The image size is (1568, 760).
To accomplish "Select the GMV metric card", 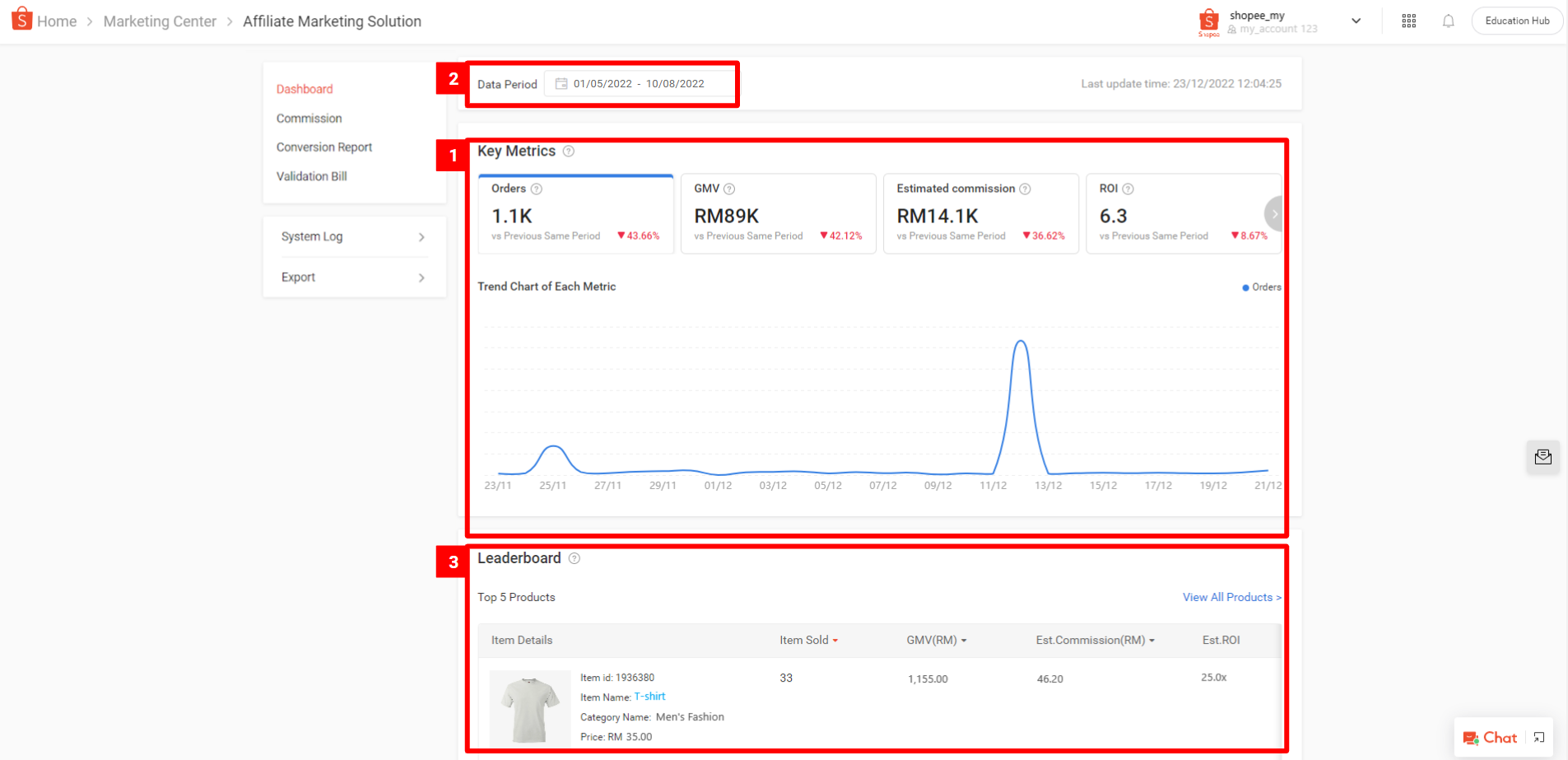I will (778, 213).
